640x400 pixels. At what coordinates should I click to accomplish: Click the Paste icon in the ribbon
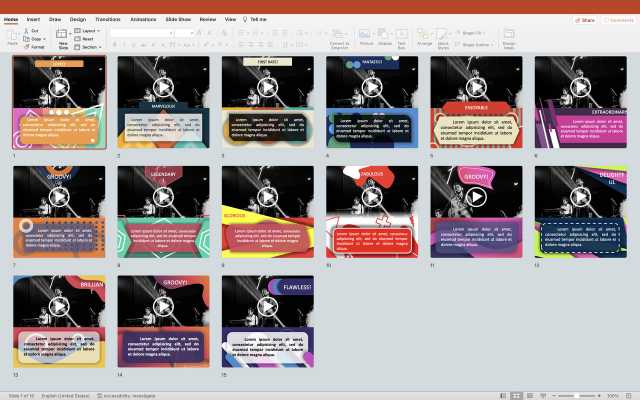pos(13,36)
